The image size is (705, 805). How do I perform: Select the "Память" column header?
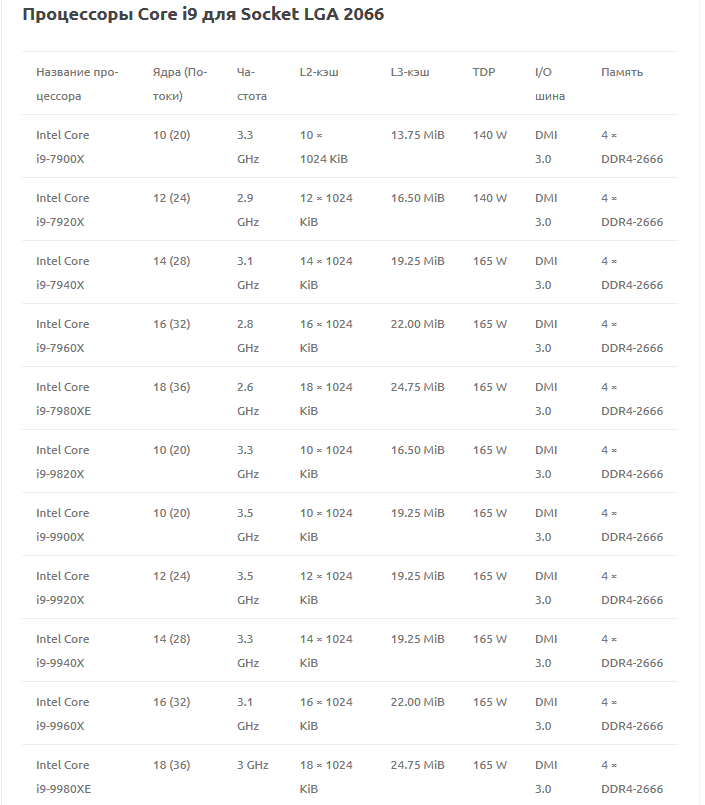(622, 72)
